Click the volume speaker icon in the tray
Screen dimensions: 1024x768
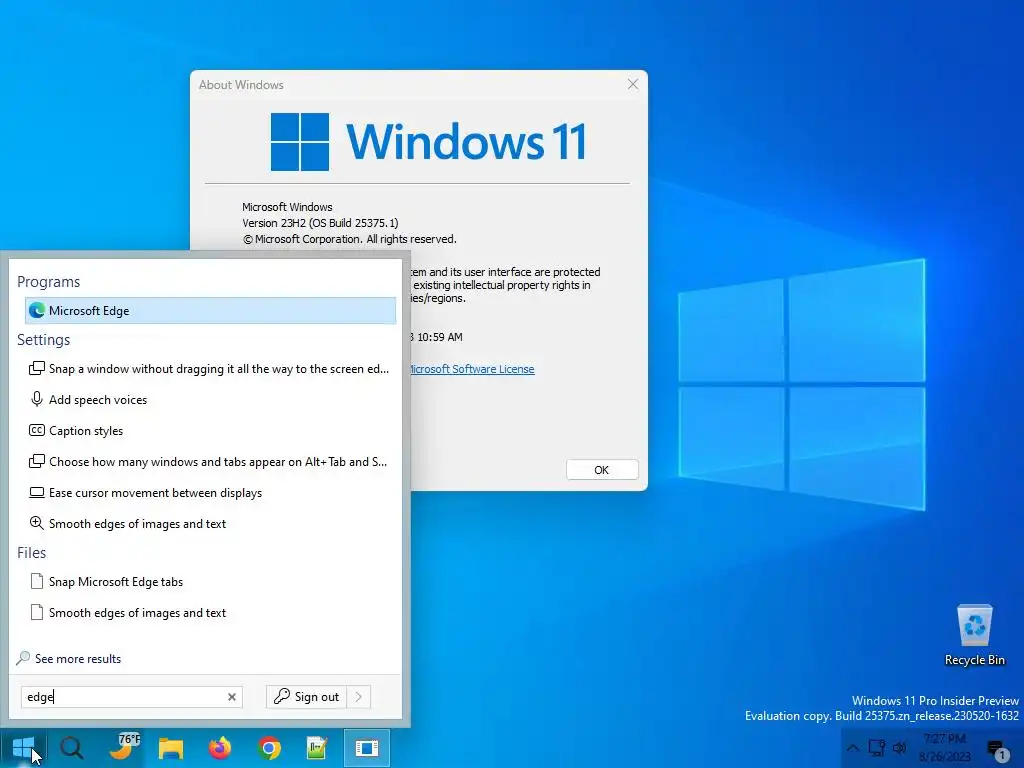900,748
